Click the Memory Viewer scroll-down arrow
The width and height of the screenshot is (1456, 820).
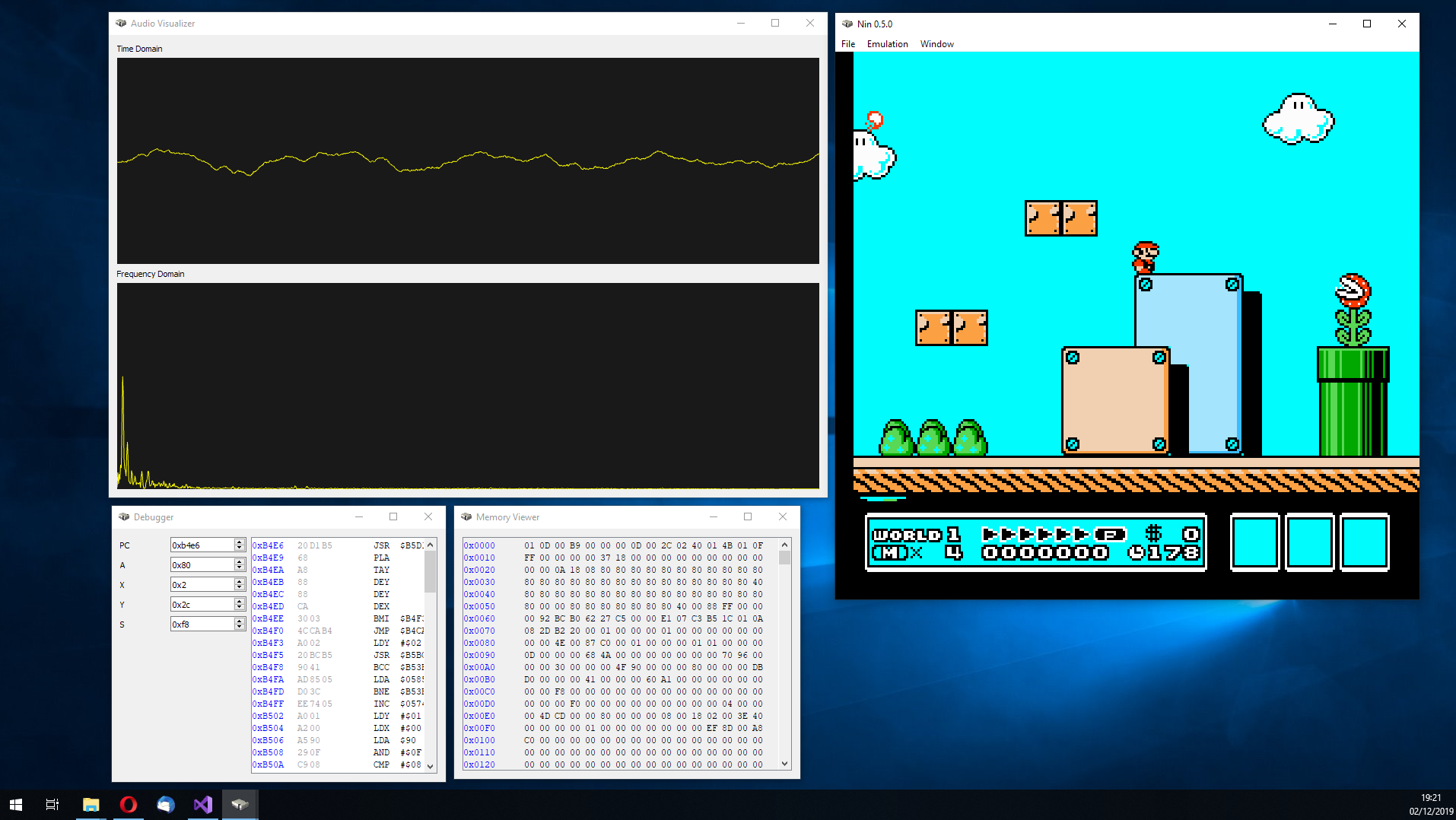pyautogui.click(x=784, y=764)
